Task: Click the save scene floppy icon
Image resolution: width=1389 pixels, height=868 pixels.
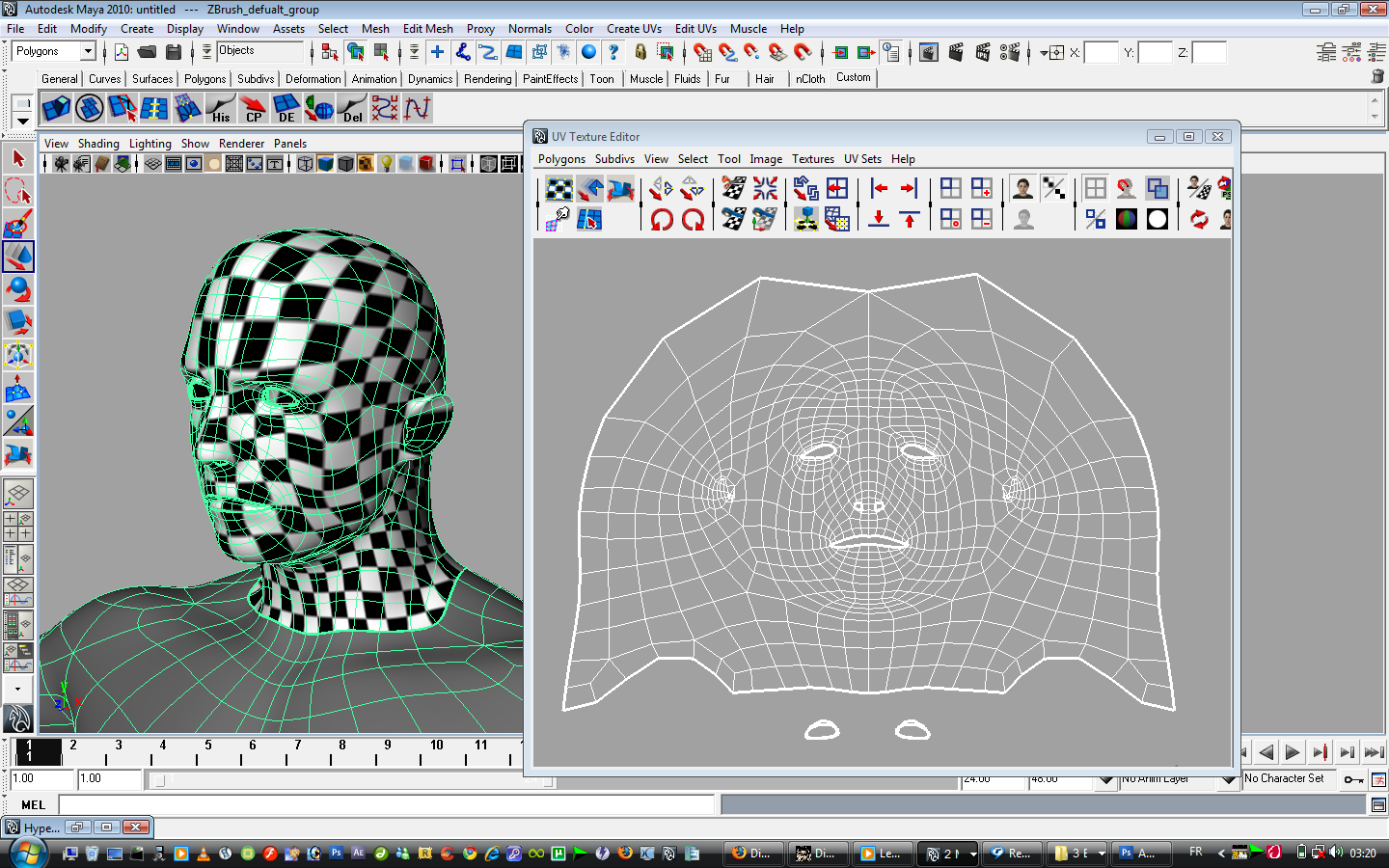Action: point(174,52)
